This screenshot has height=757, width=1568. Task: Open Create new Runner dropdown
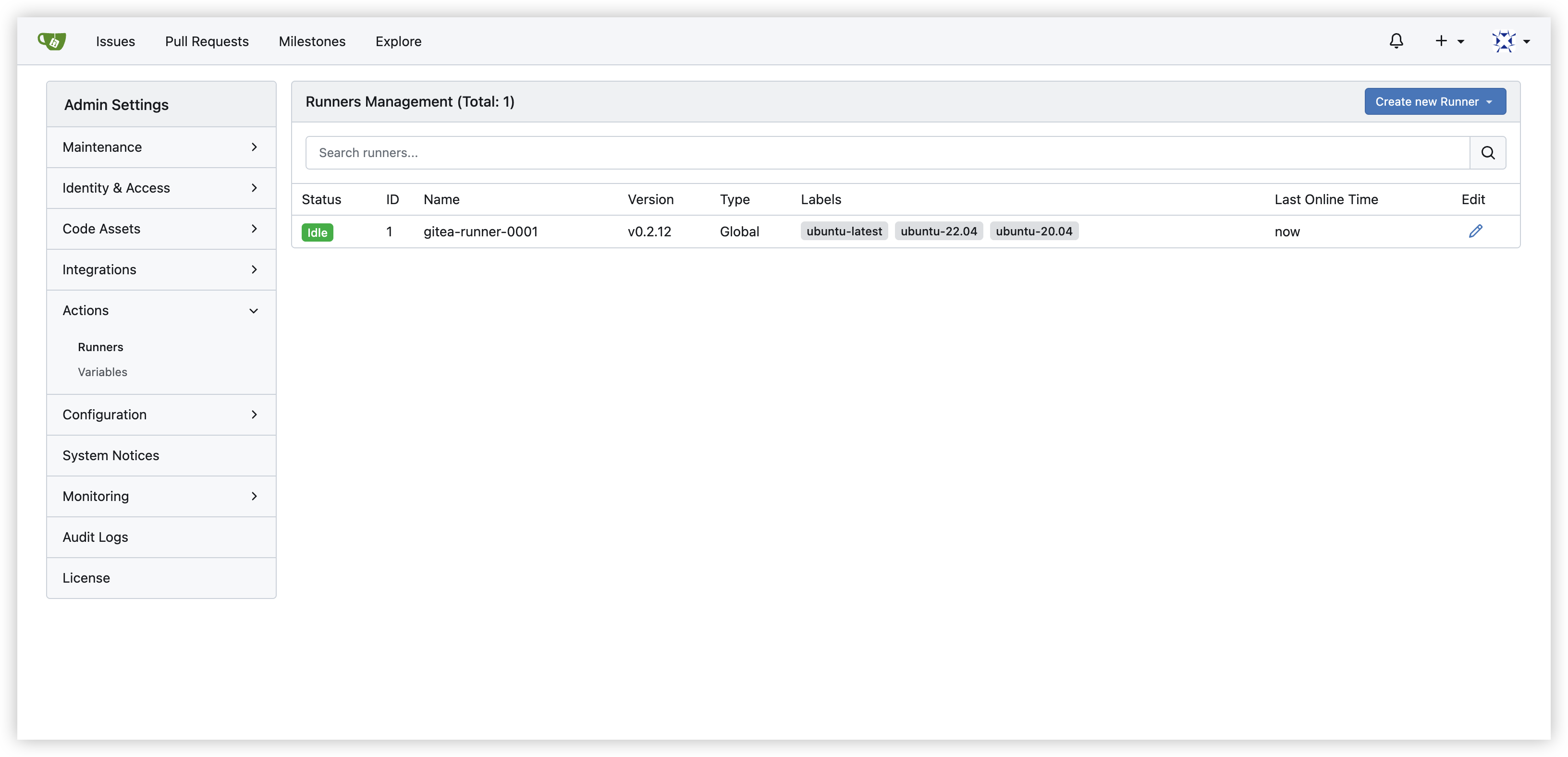pos(1434,102)
